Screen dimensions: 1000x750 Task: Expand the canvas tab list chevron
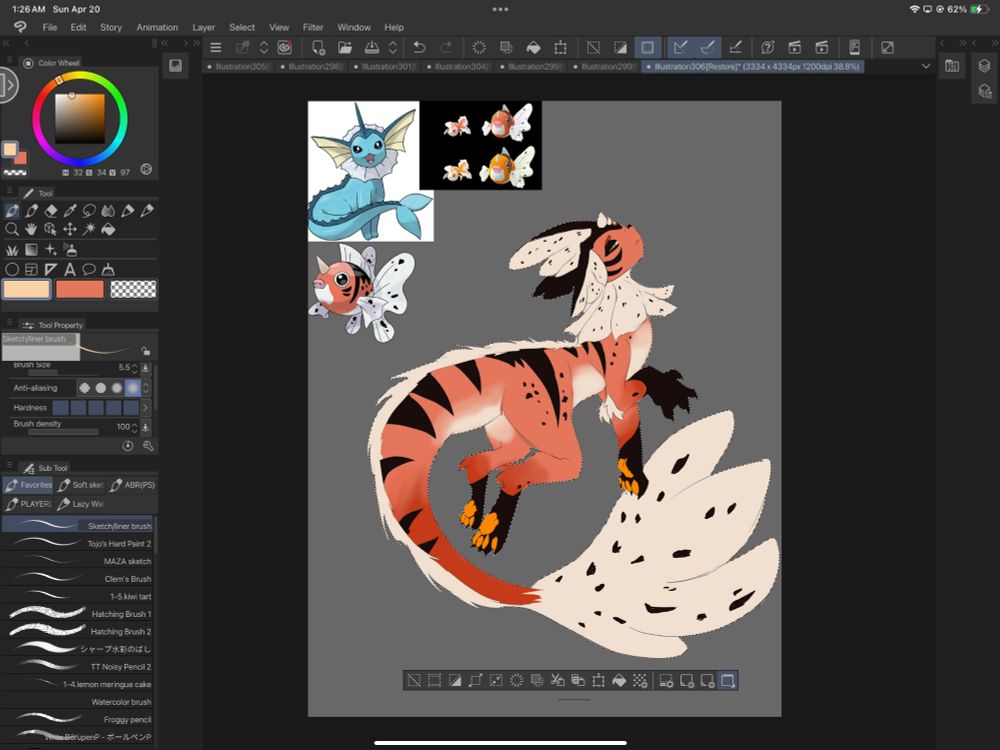pyautogui.click(x=925, y=66)
